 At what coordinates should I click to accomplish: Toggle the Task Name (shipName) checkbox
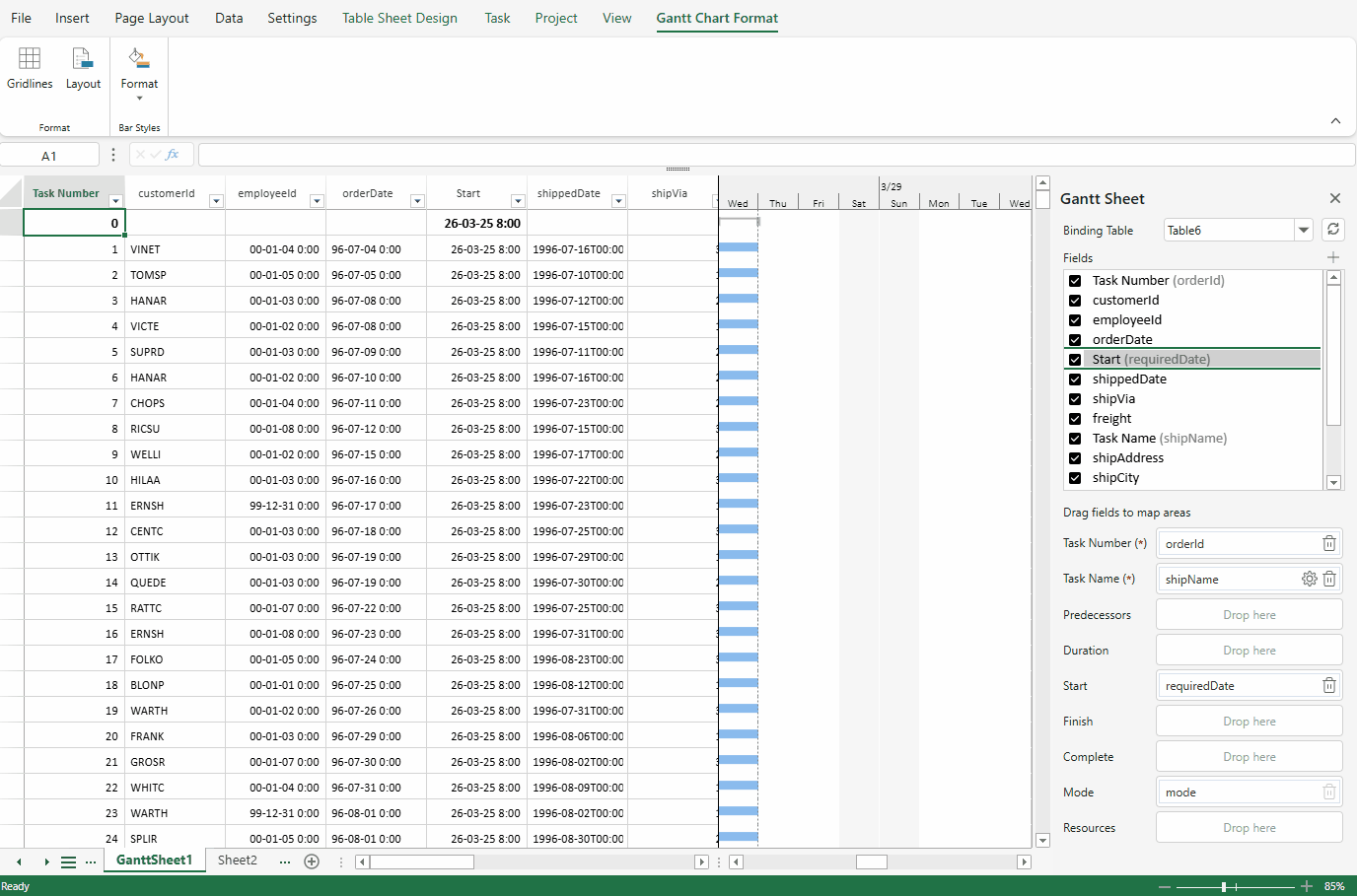pos(1075,439)
